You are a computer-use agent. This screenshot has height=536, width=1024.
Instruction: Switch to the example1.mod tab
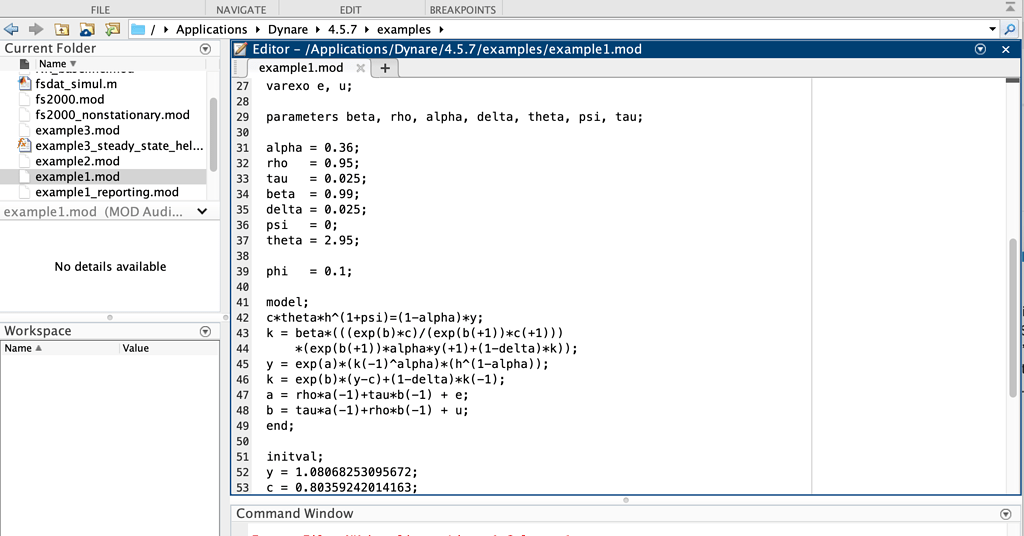(x=300, y=68)
